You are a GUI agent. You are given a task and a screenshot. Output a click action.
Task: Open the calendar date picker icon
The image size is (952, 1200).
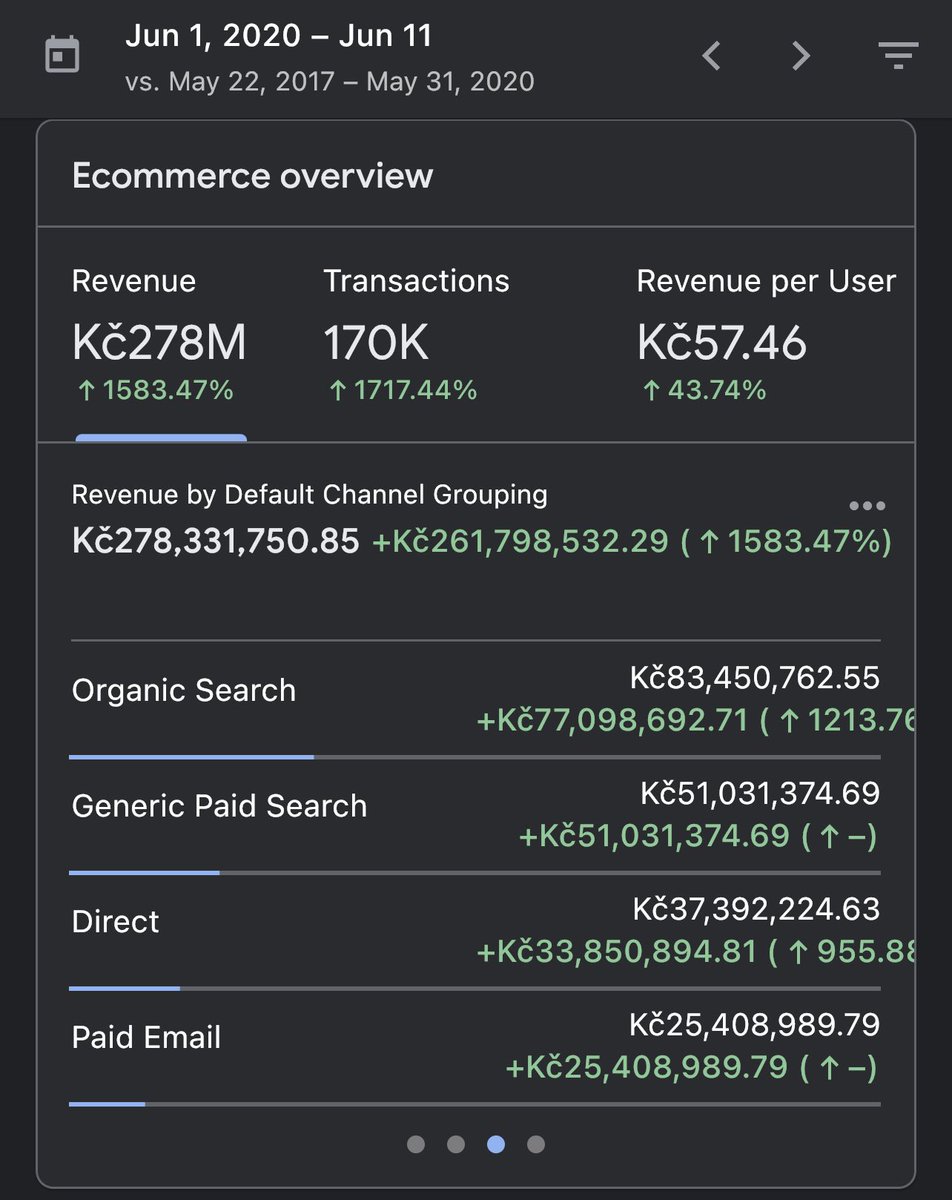(x=63, y=55)
